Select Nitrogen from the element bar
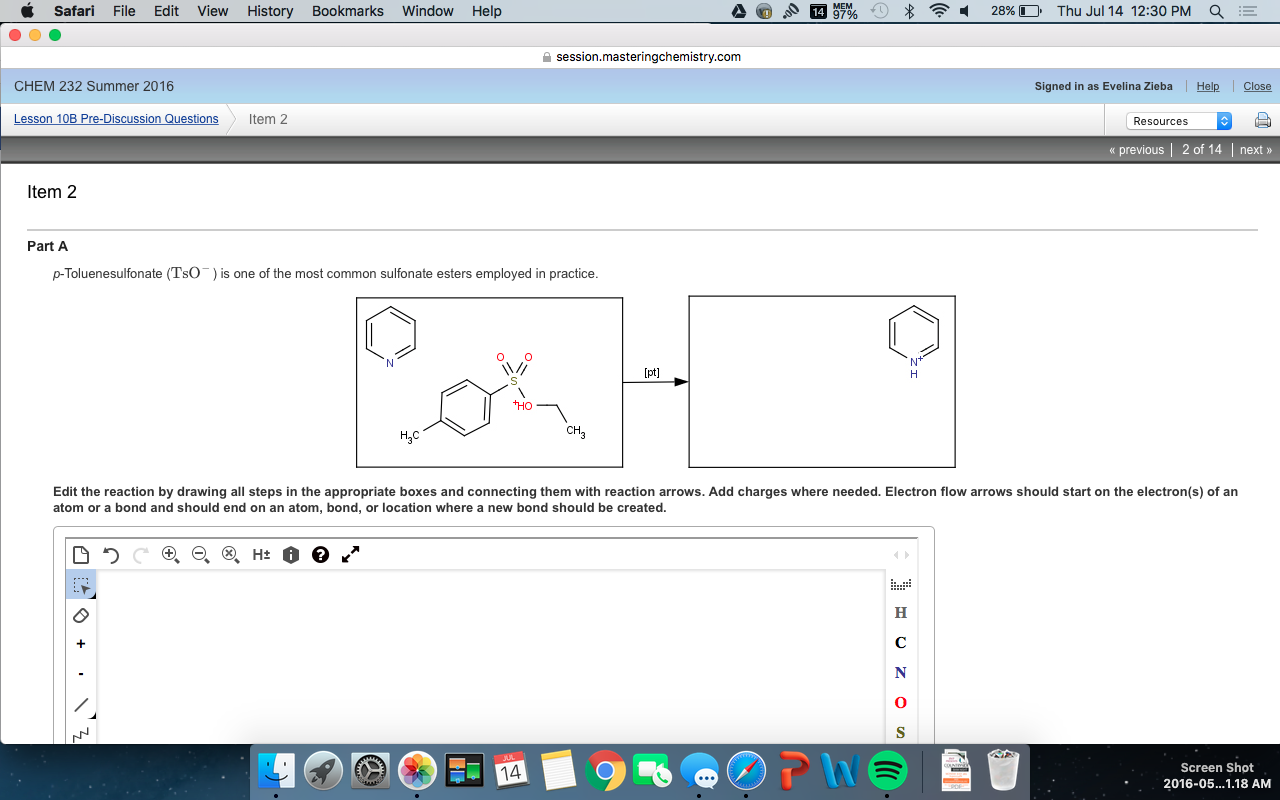1280x800 pixels. (899, 672)
